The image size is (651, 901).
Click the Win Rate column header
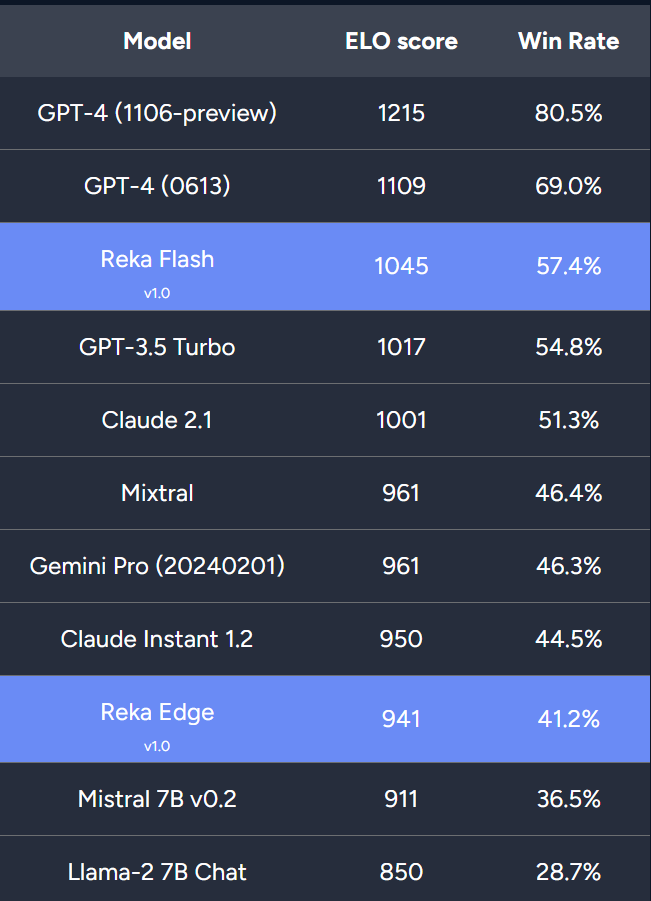click(568, 41)
